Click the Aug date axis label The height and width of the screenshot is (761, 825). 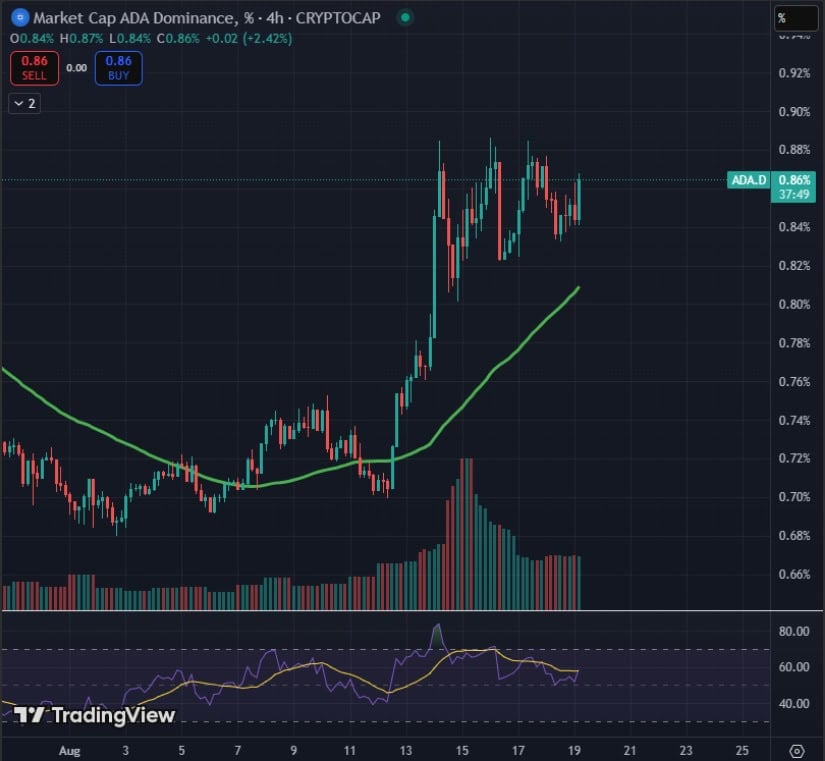coord(69,751)
